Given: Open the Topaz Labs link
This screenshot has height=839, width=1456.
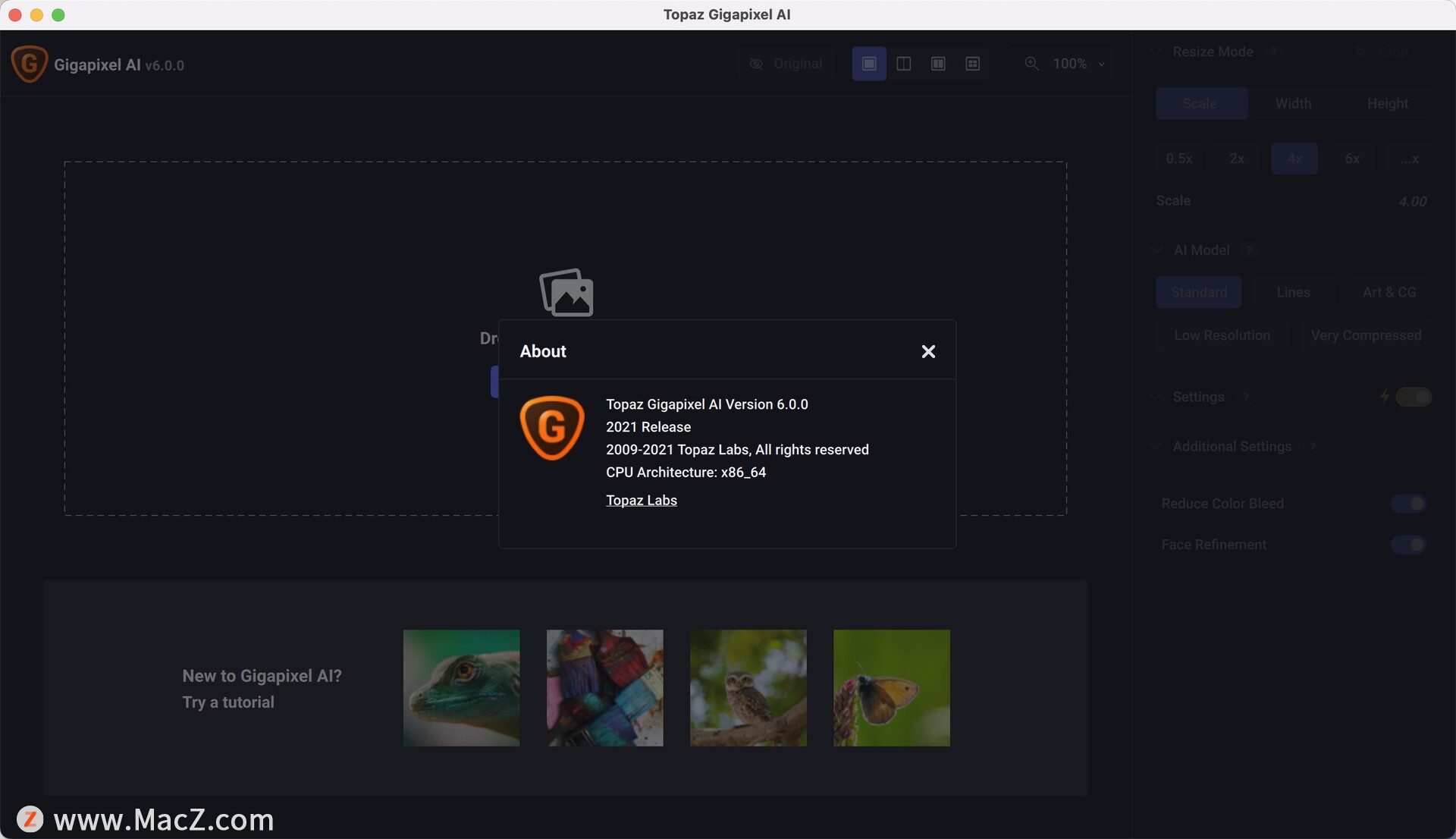Looking at the screenshot, I should (641, 500).
